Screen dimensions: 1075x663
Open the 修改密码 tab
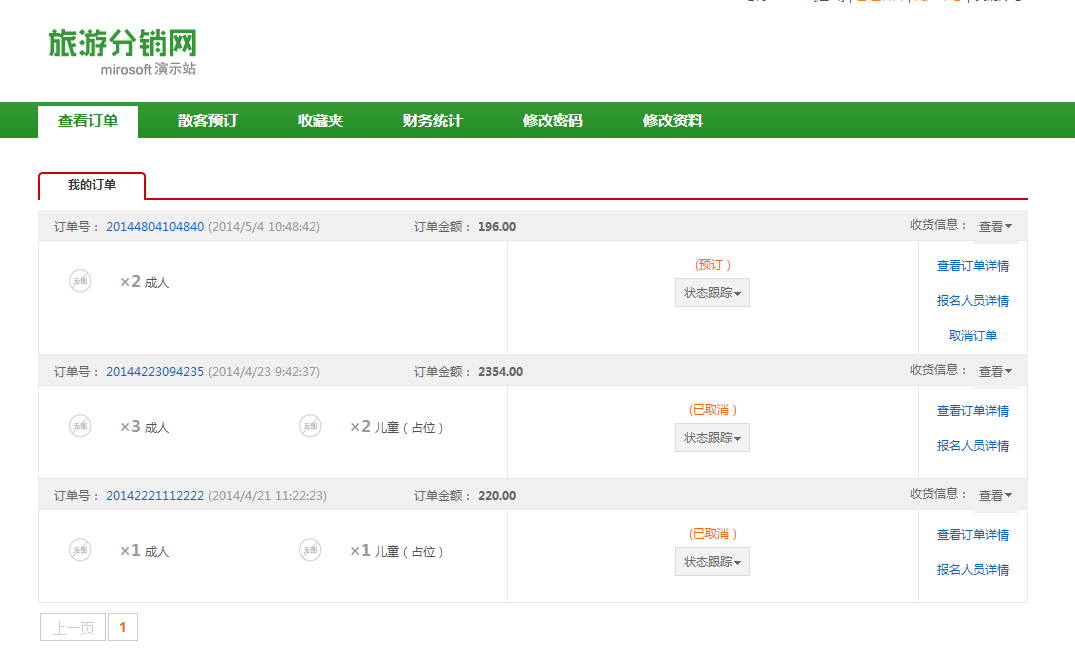[553, 121]
